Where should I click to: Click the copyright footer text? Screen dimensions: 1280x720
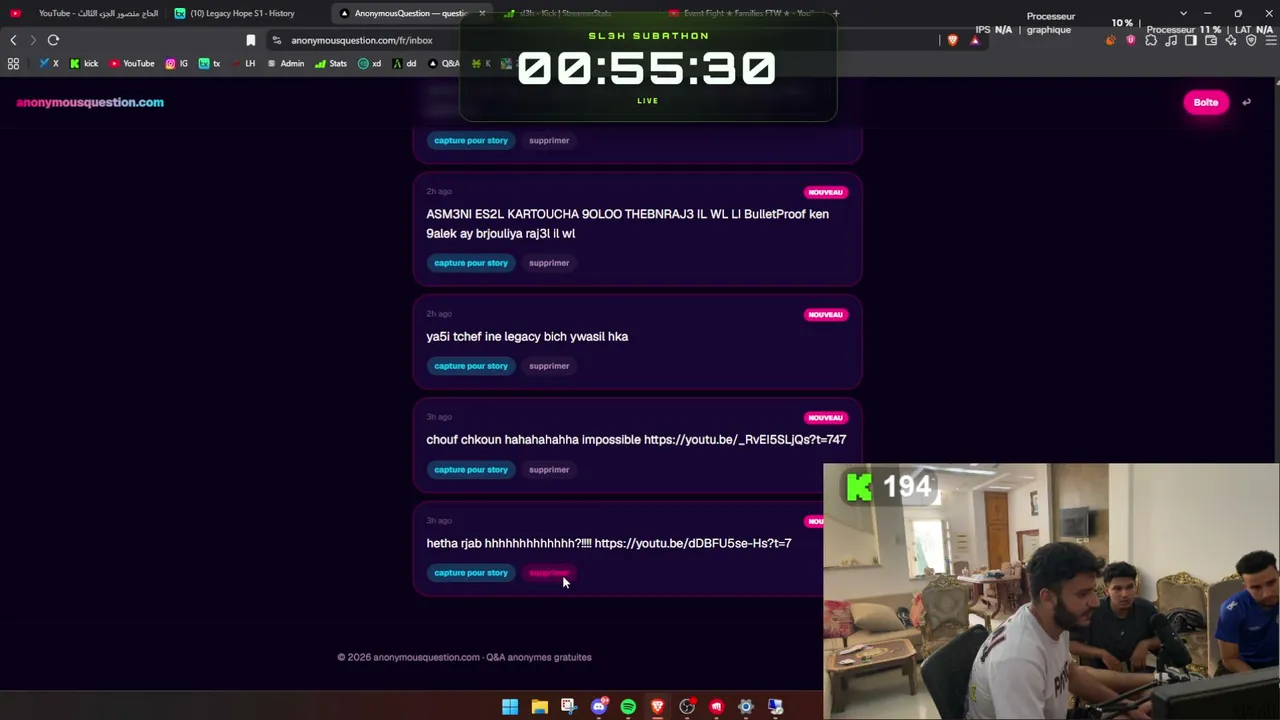(x=464, y=657)
